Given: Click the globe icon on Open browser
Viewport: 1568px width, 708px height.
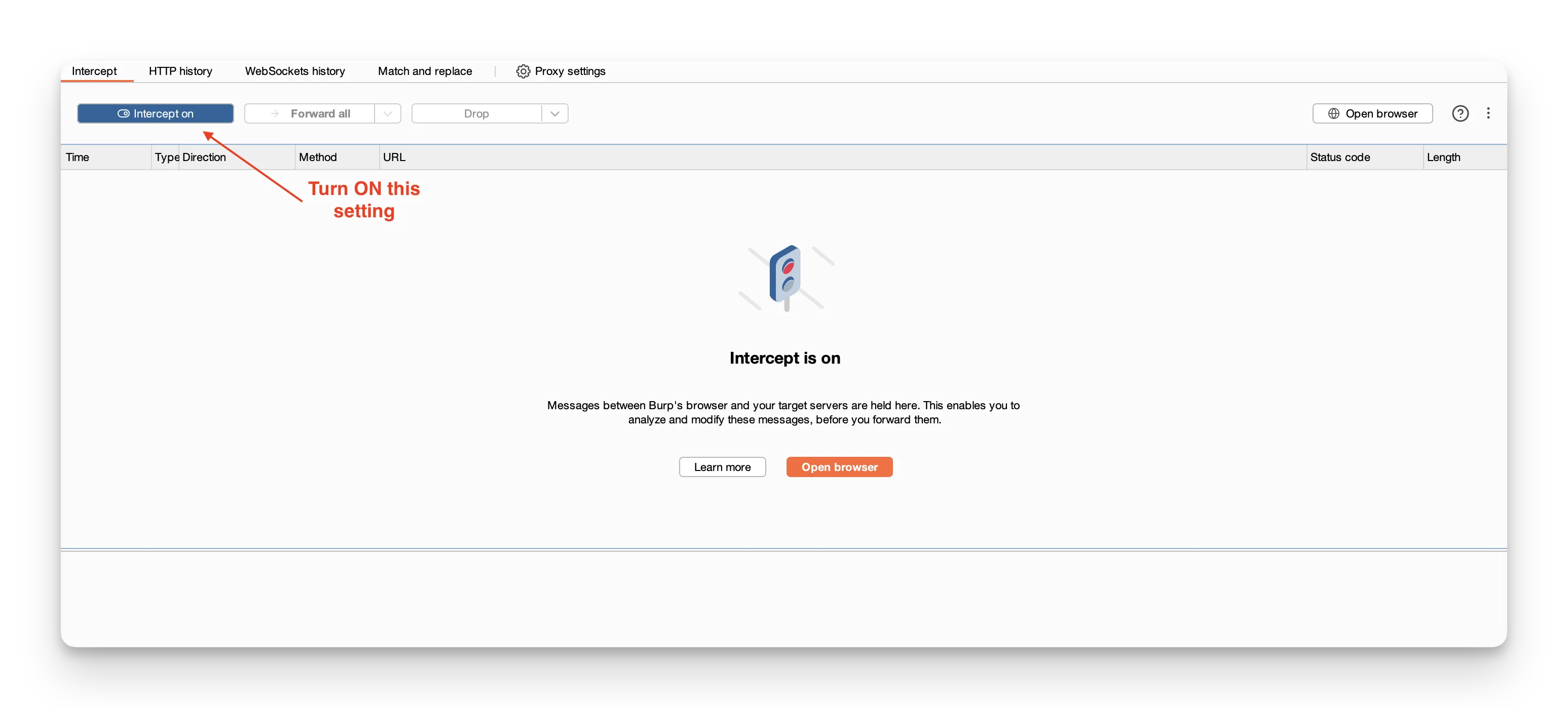Looking at the screenshot, I should (1333, 113).
